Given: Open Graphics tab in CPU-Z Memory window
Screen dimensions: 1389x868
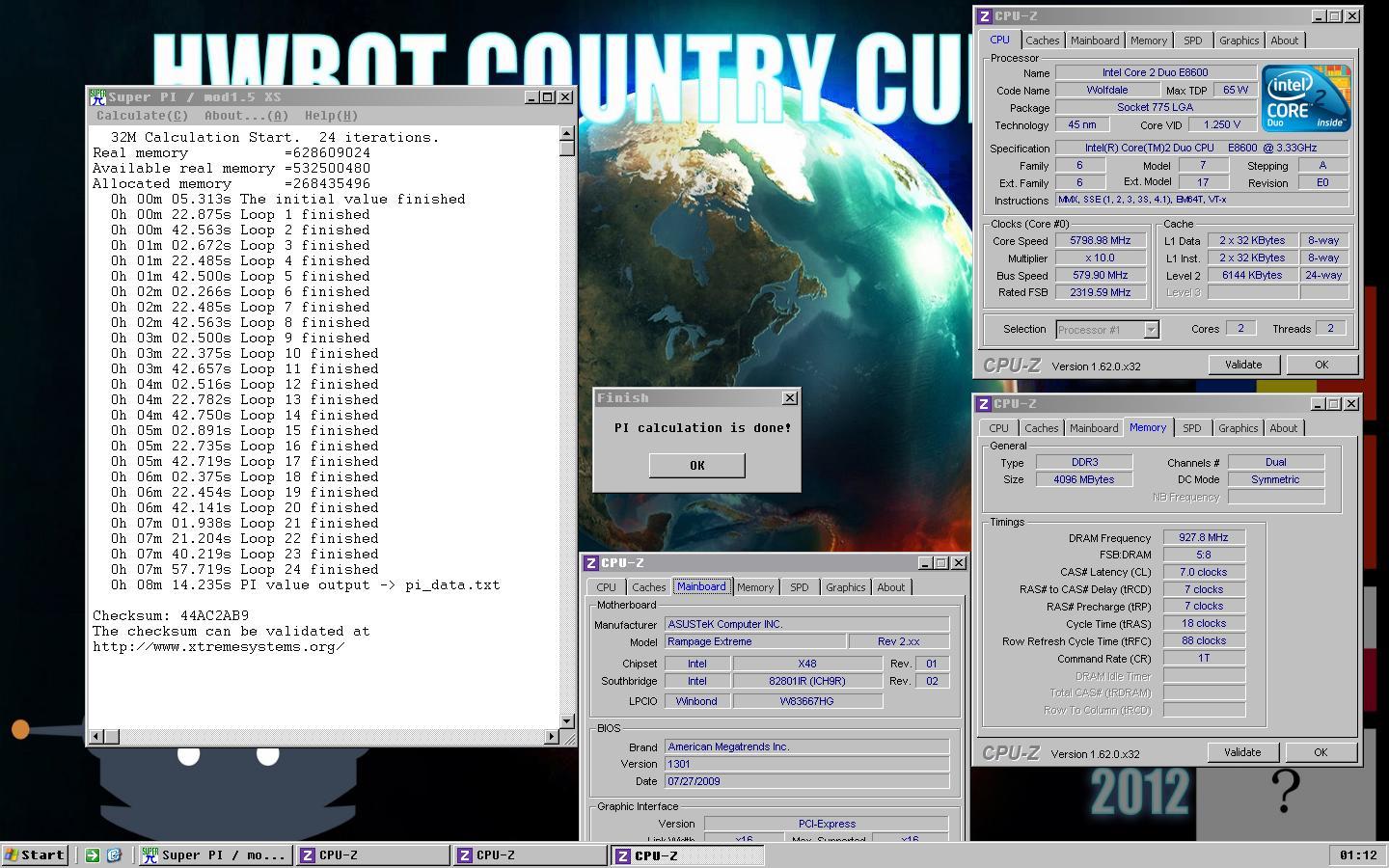Looking at the screenshot, I should [1238, 428].
